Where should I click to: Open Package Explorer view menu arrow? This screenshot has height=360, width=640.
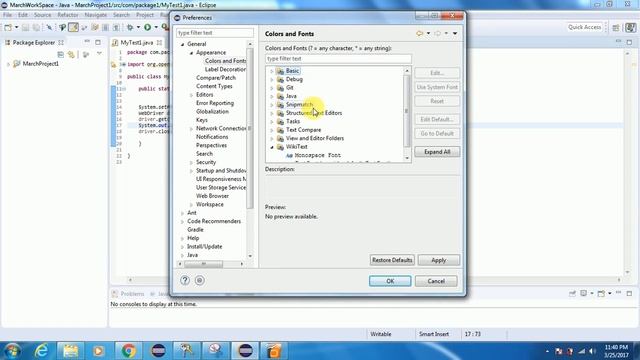[x=99, y=54]
